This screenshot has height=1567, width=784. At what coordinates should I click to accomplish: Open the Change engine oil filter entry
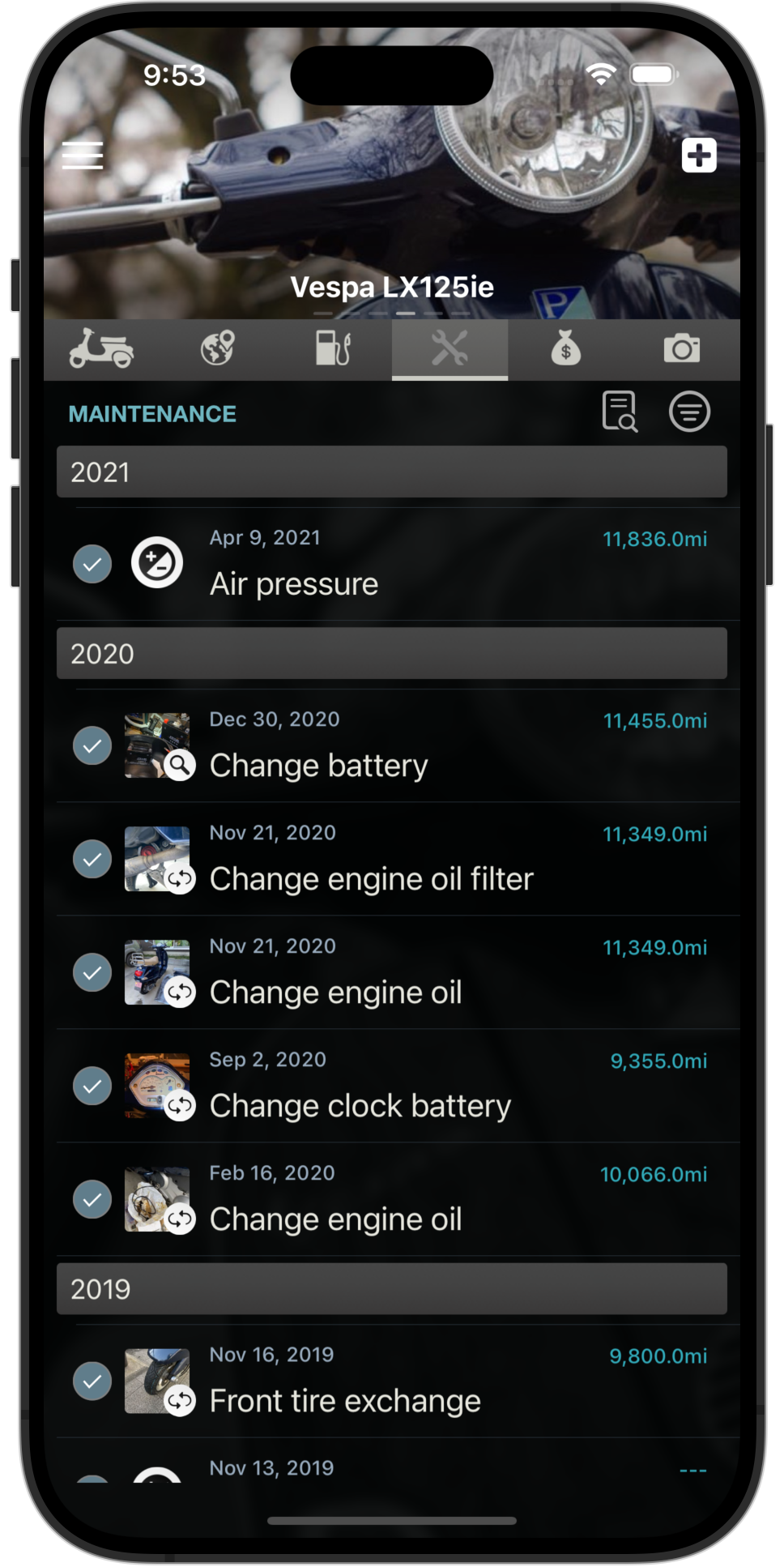pyautogui.click(x=371, y=879)
